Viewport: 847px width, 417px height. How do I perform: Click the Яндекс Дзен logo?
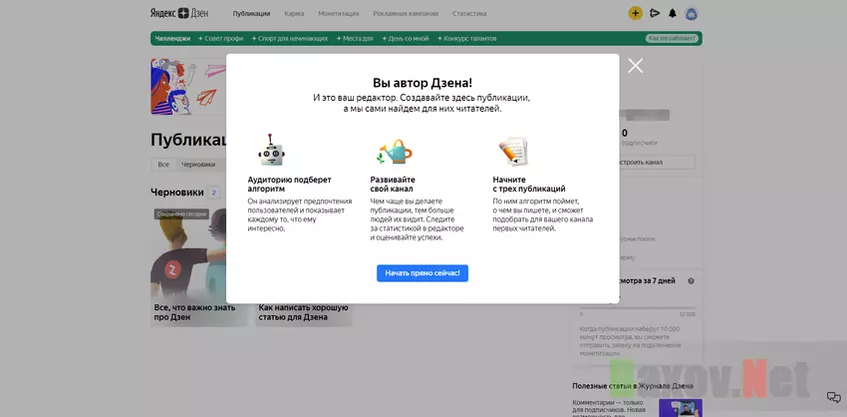point(179,14)
